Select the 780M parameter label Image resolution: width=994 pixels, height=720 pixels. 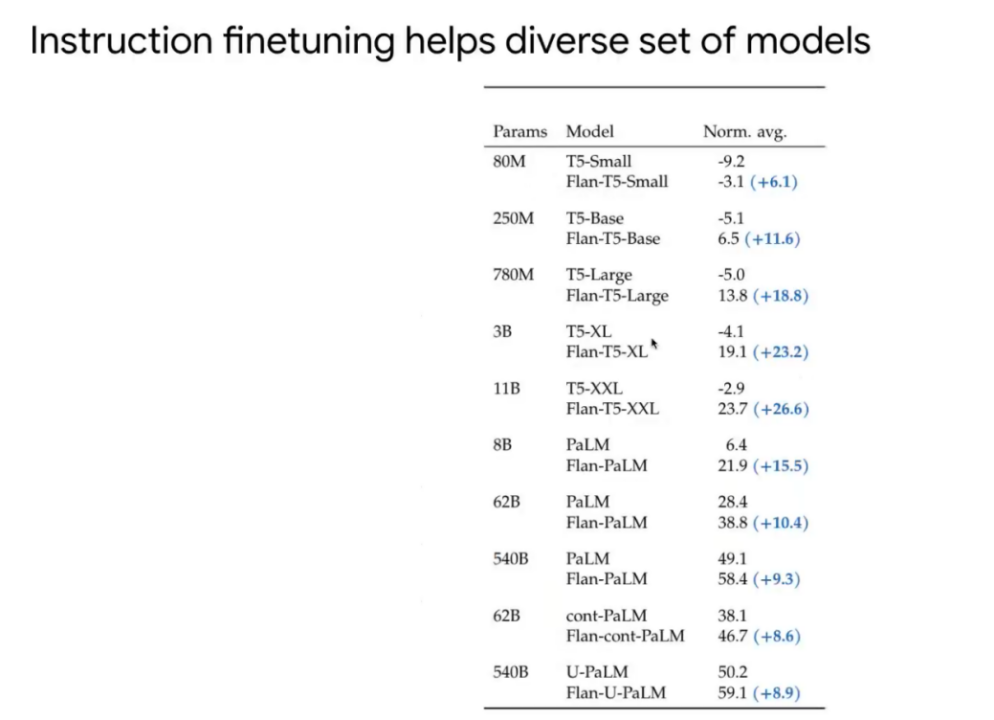(x=513, y=275)
